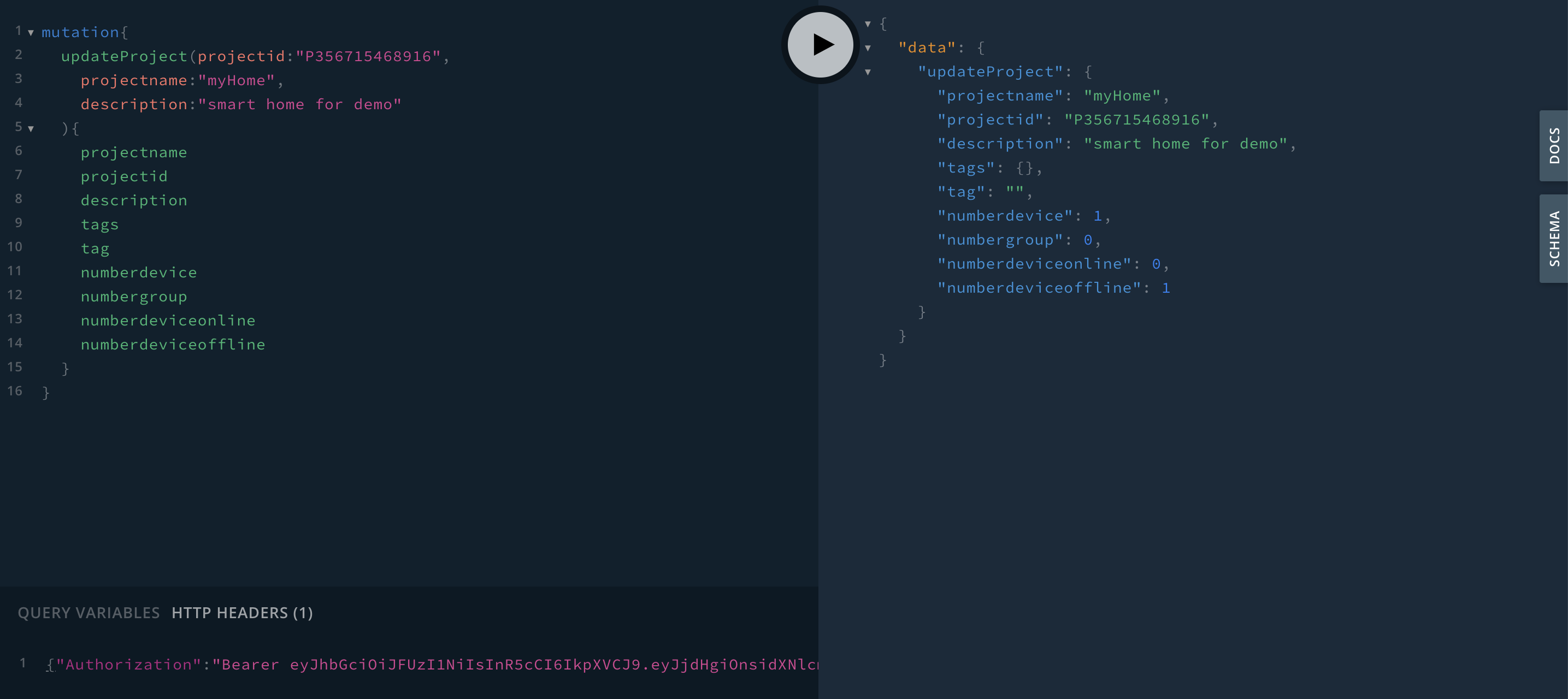Collapse the root response object arrow
This screenshot has width=1568, height=699.
pos(868,25)
